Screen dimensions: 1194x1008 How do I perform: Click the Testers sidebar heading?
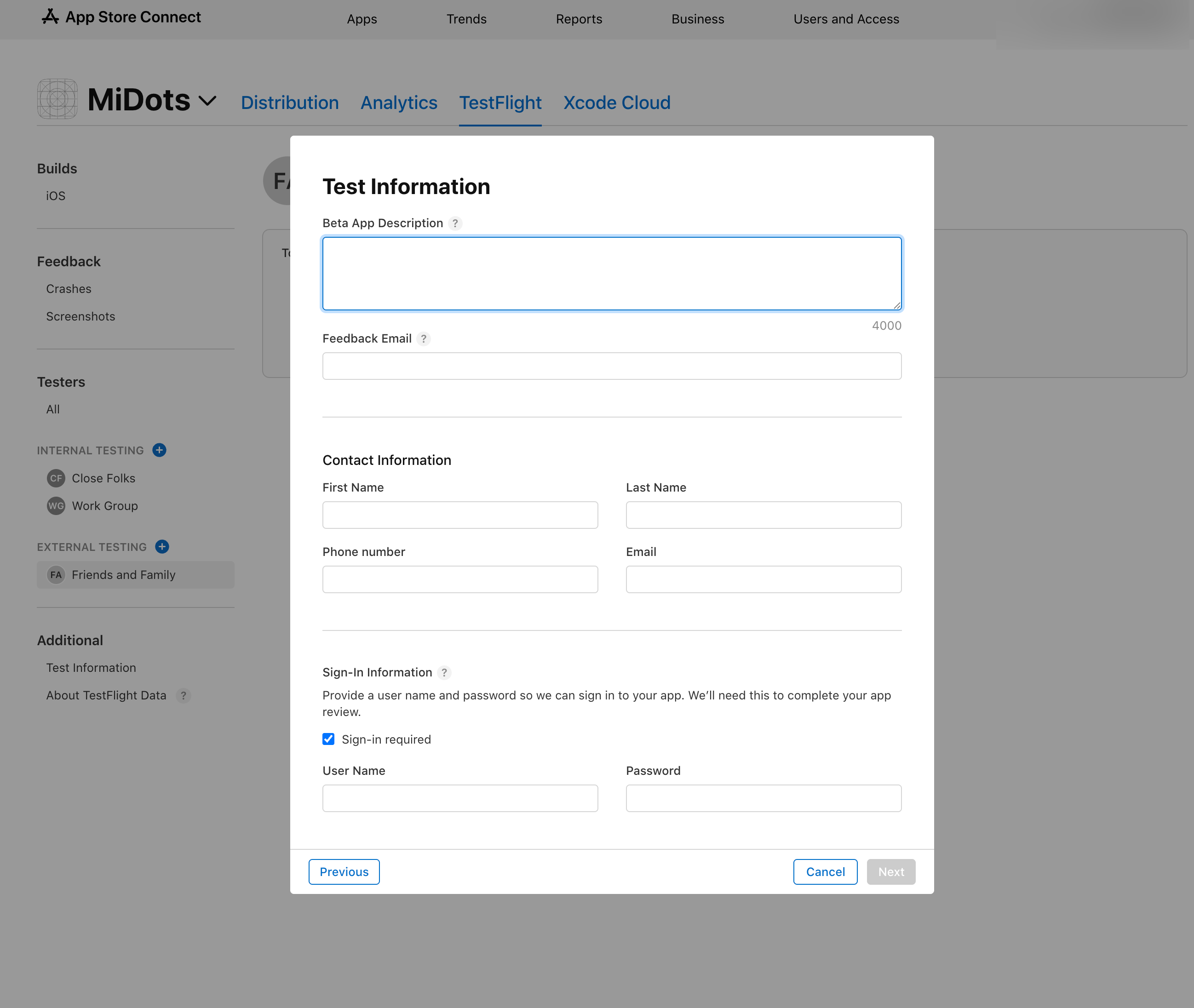pyautogui.click(x=61, y=382)
